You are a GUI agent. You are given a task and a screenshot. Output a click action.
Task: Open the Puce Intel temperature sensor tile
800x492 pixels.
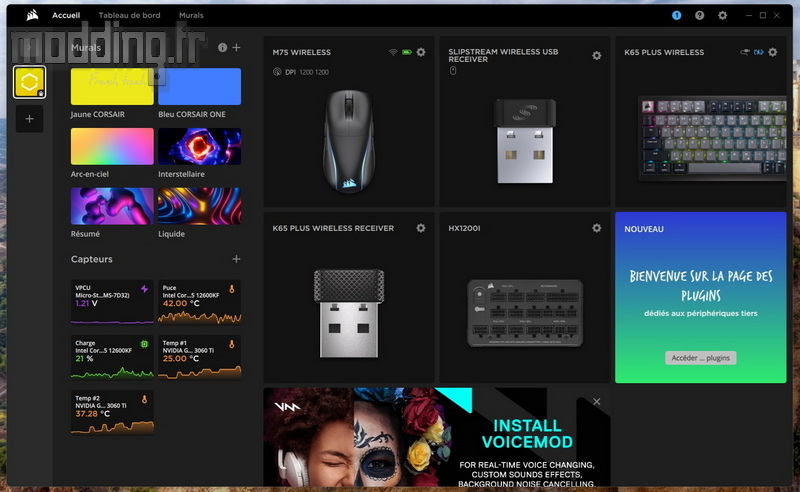pyautogui.click(x=199, y=302)
